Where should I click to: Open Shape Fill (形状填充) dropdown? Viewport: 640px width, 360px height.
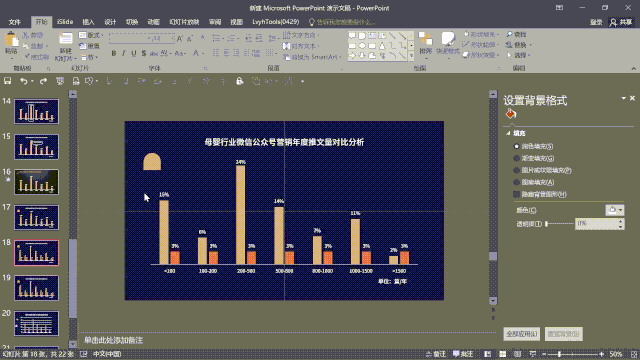pyautogui.click(x=481, y=34)
